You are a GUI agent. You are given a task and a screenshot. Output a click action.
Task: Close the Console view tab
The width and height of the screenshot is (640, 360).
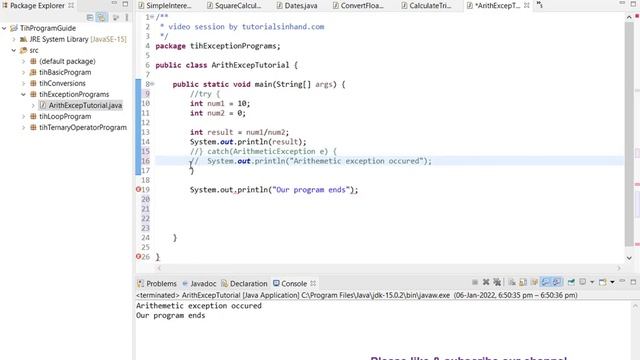click(313, 283)
